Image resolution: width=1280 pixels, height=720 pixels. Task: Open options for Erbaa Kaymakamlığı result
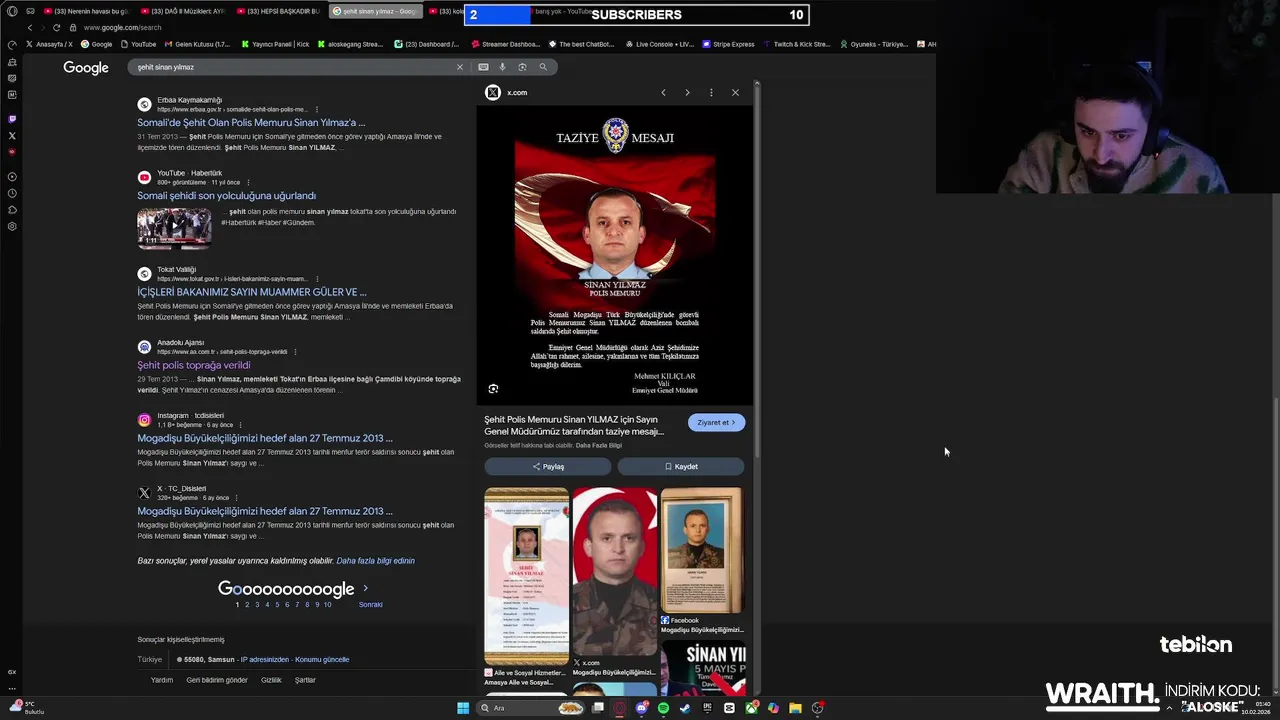(x=317, y=109)
